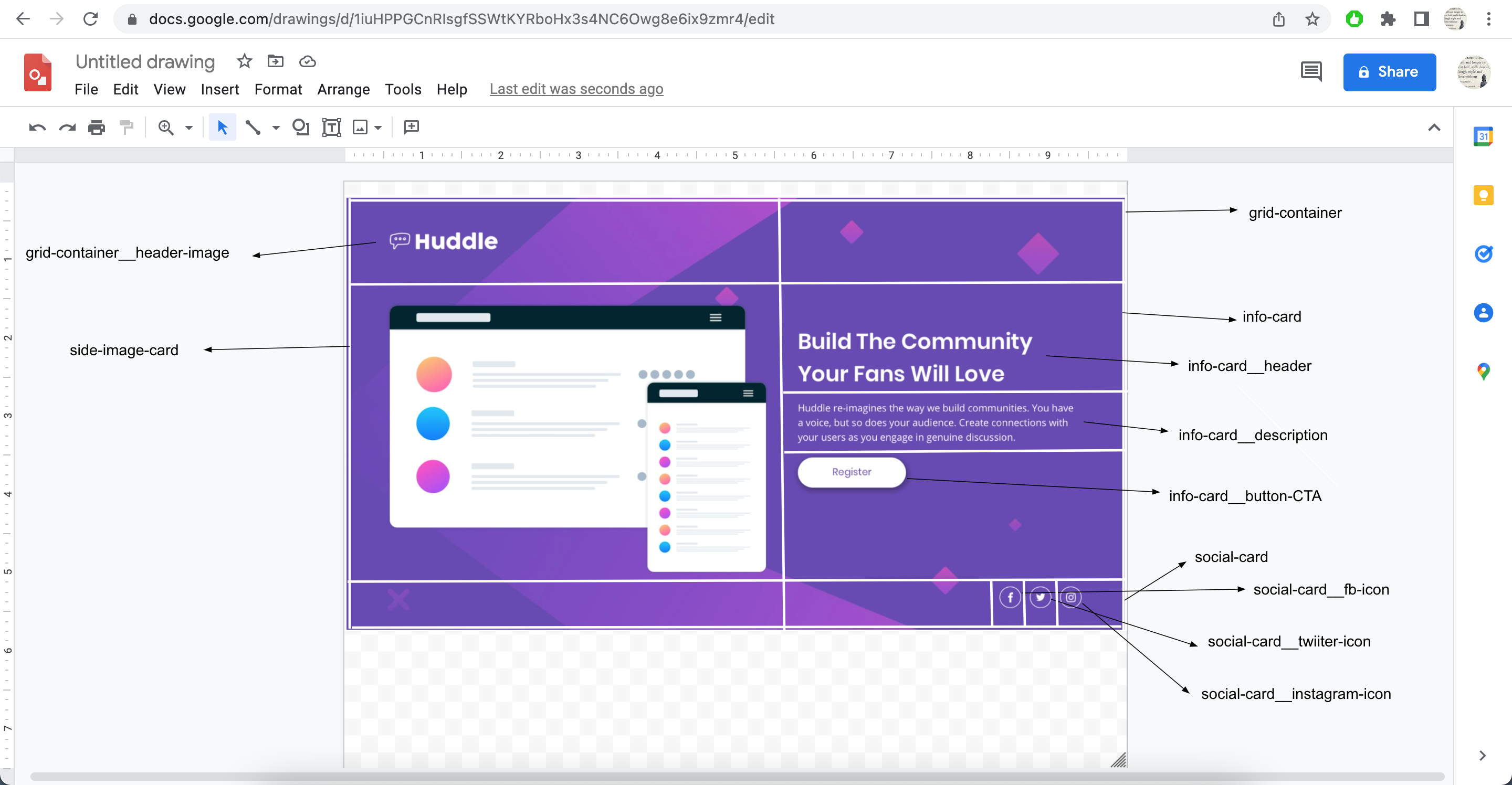Hide the side panel chevron

point(1483,756)
